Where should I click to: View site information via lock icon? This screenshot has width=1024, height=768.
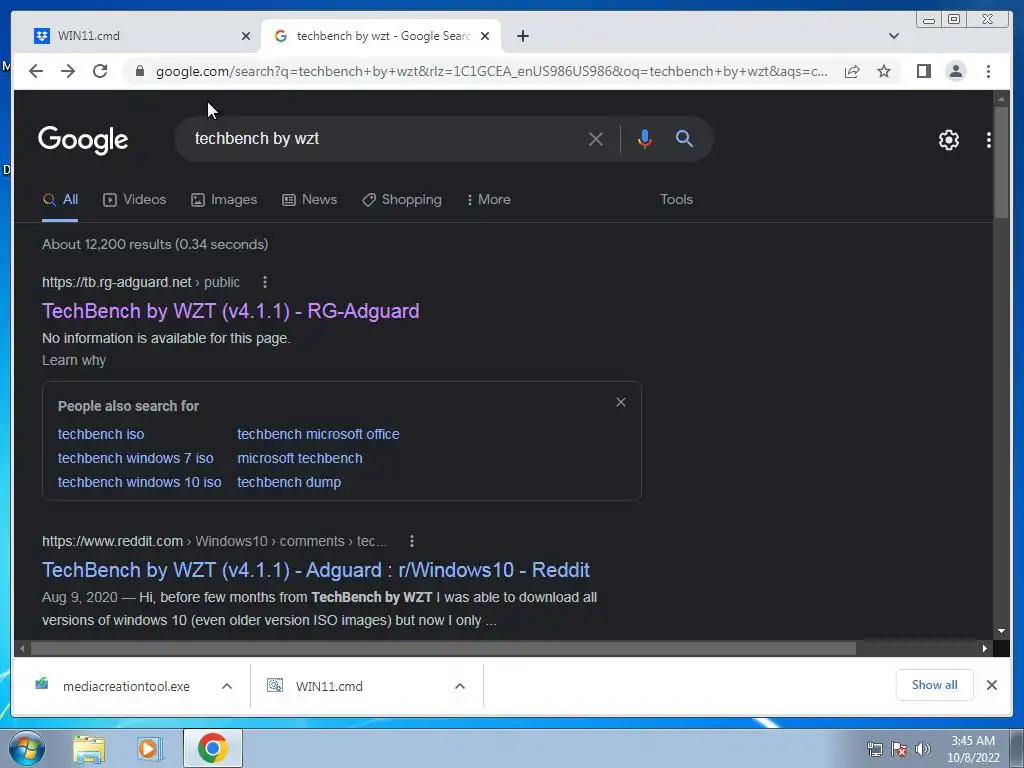coord(139,71)
